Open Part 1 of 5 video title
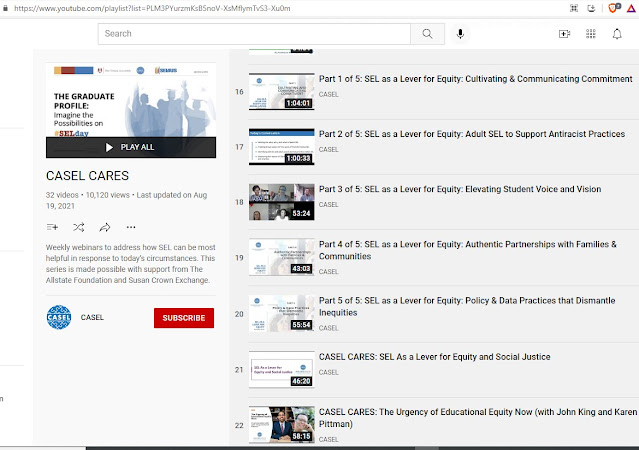Image resolution: width=639 pixels, height=450 pixels. point(475,79)
